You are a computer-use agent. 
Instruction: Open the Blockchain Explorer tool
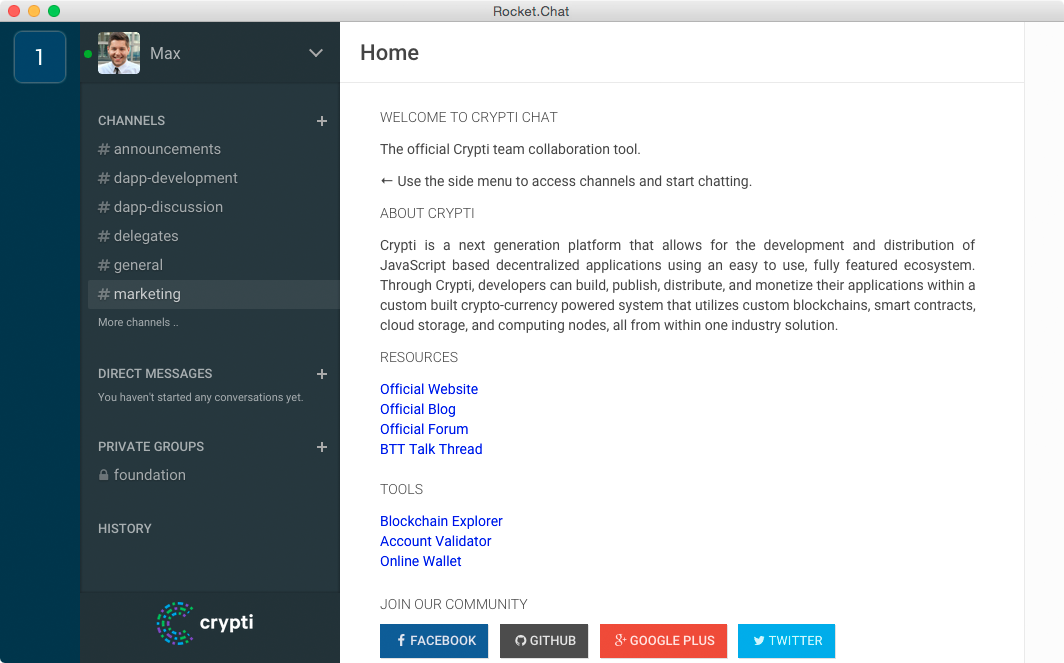(441, 521)
